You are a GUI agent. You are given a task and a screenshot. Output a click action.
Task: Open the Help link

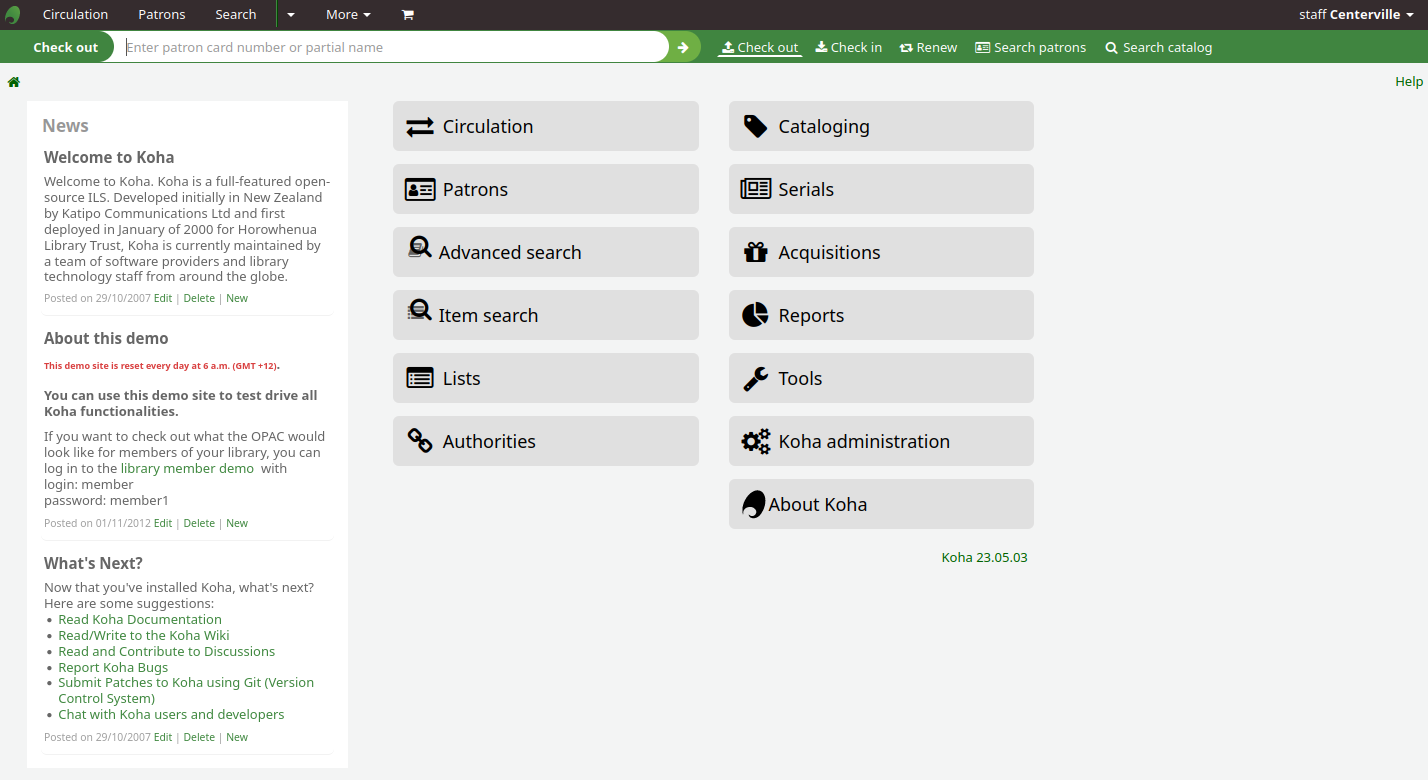click(1409, 82)
